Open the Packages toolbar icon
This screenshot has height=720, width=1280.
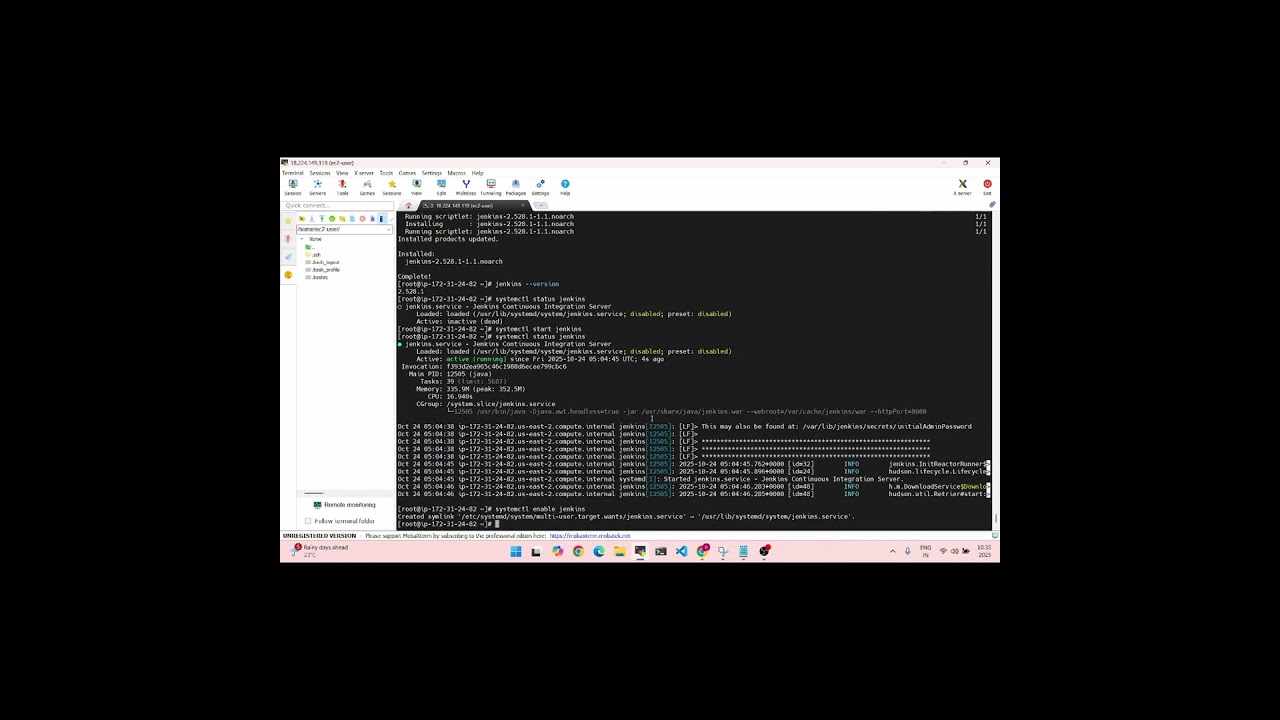point(515,187)
